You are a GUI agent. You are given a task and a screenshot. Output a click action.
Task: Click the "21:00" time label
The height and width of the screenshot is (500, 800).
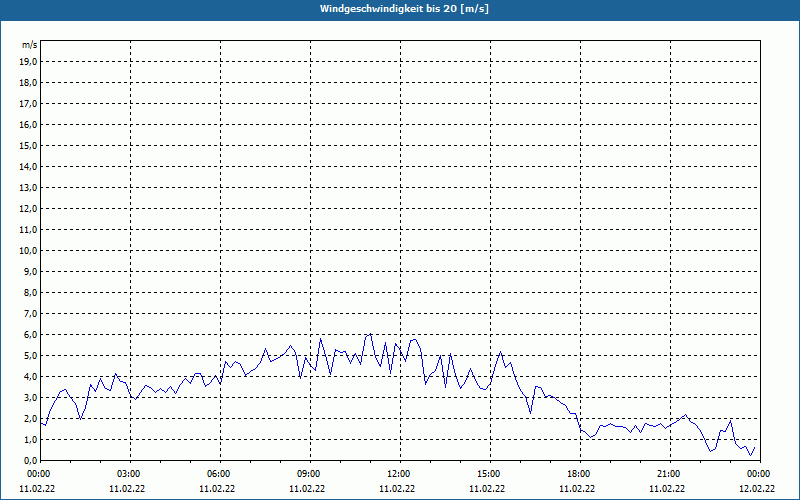pos(670,474)
